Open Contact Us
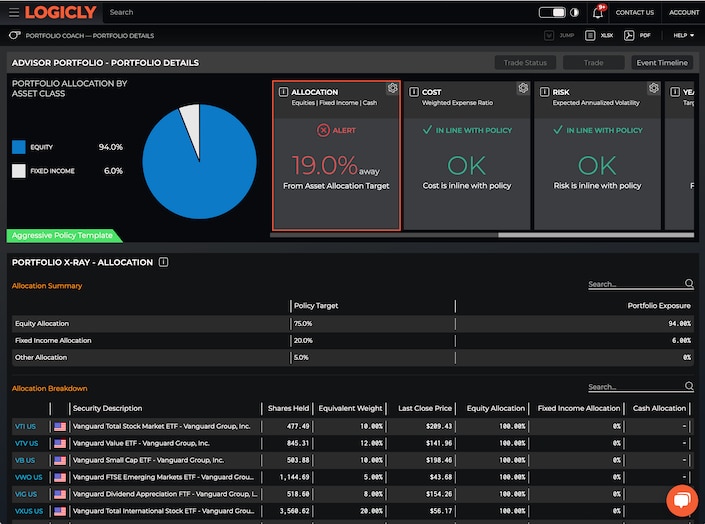The height and width of the screenshot is (524, 705). (634, 13)
